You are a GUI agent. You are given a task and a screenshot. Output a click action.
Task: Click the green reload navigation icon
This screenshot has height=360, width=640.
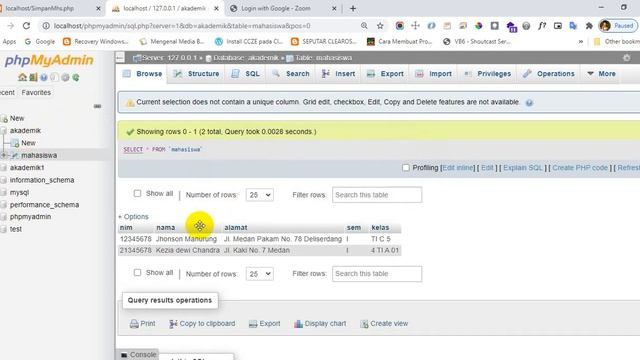[76, 77]
